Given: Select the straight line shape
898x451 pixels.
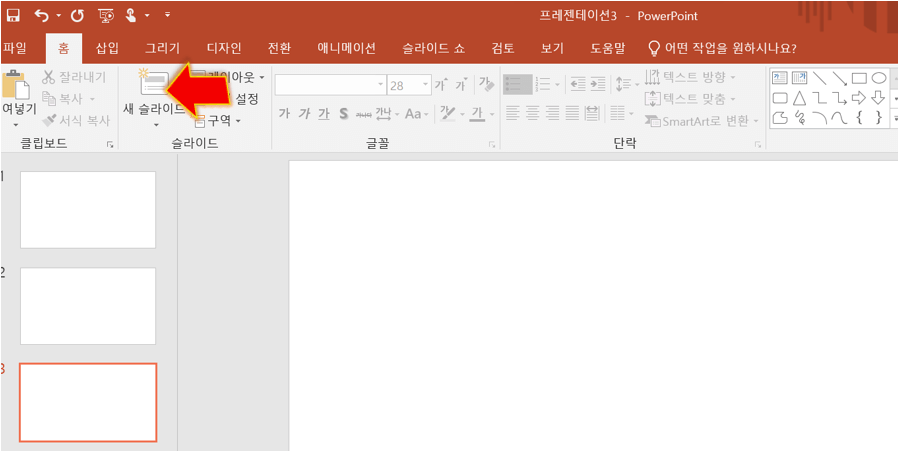Looking at the screenshot, I should (x=819, y=78).
